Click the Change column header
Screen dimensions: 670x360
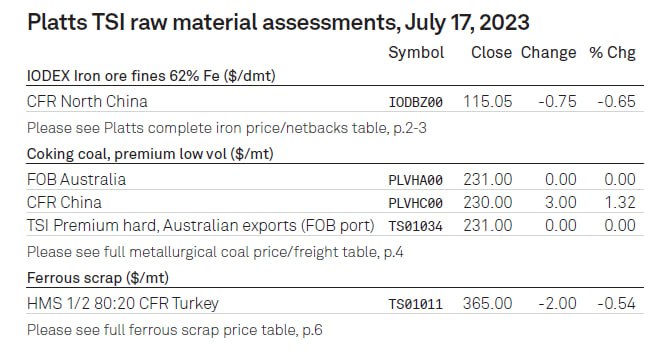click(549, 53)
